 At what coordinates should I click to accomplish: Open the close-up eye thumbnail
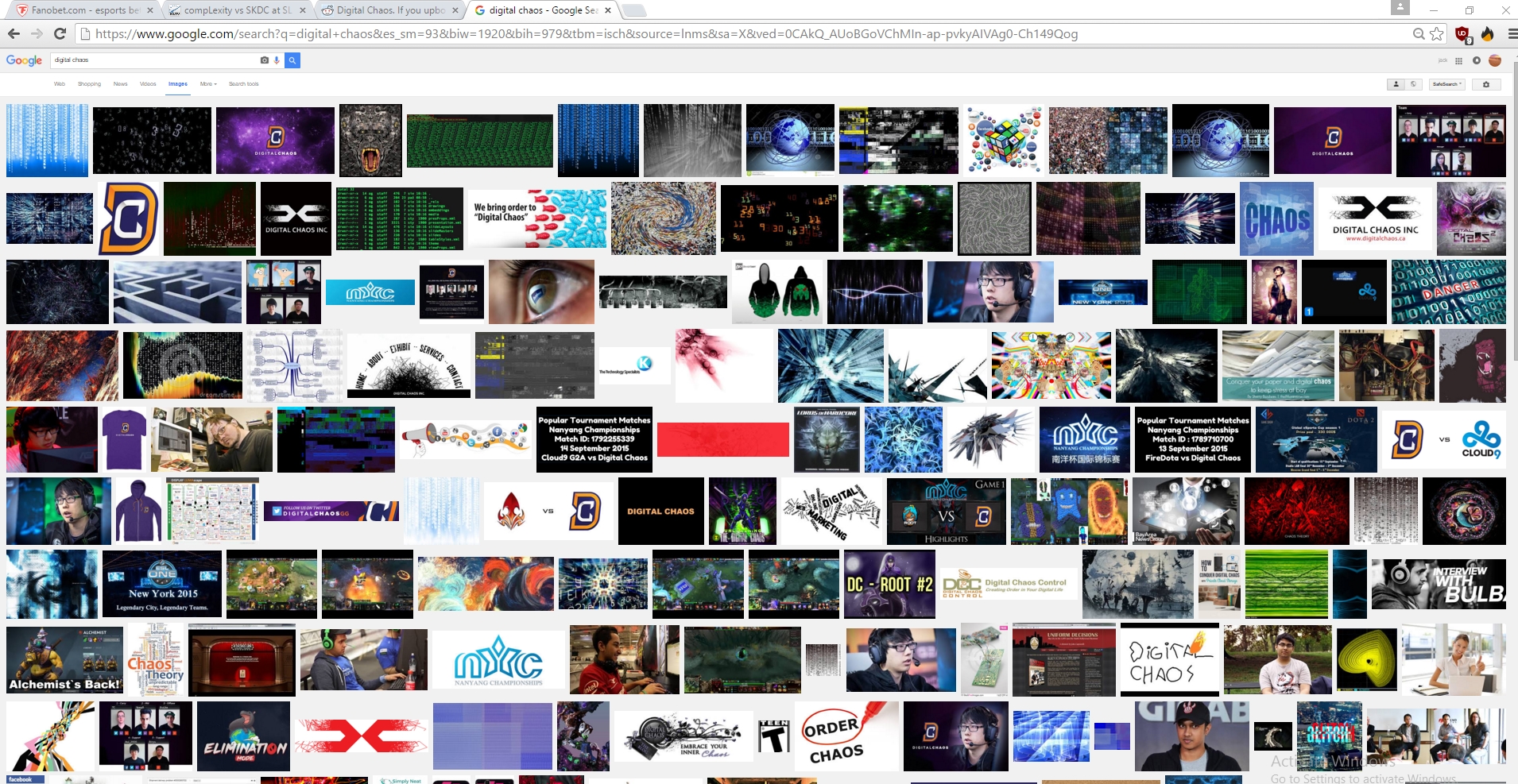tap(541, 292)
